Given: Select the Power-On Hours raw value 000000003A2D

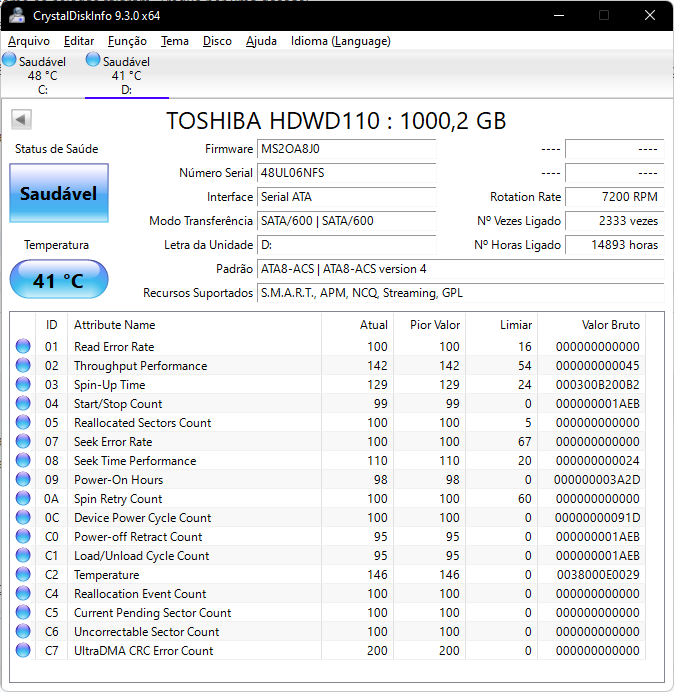Looking at the screenshot, I should (597, 480).
